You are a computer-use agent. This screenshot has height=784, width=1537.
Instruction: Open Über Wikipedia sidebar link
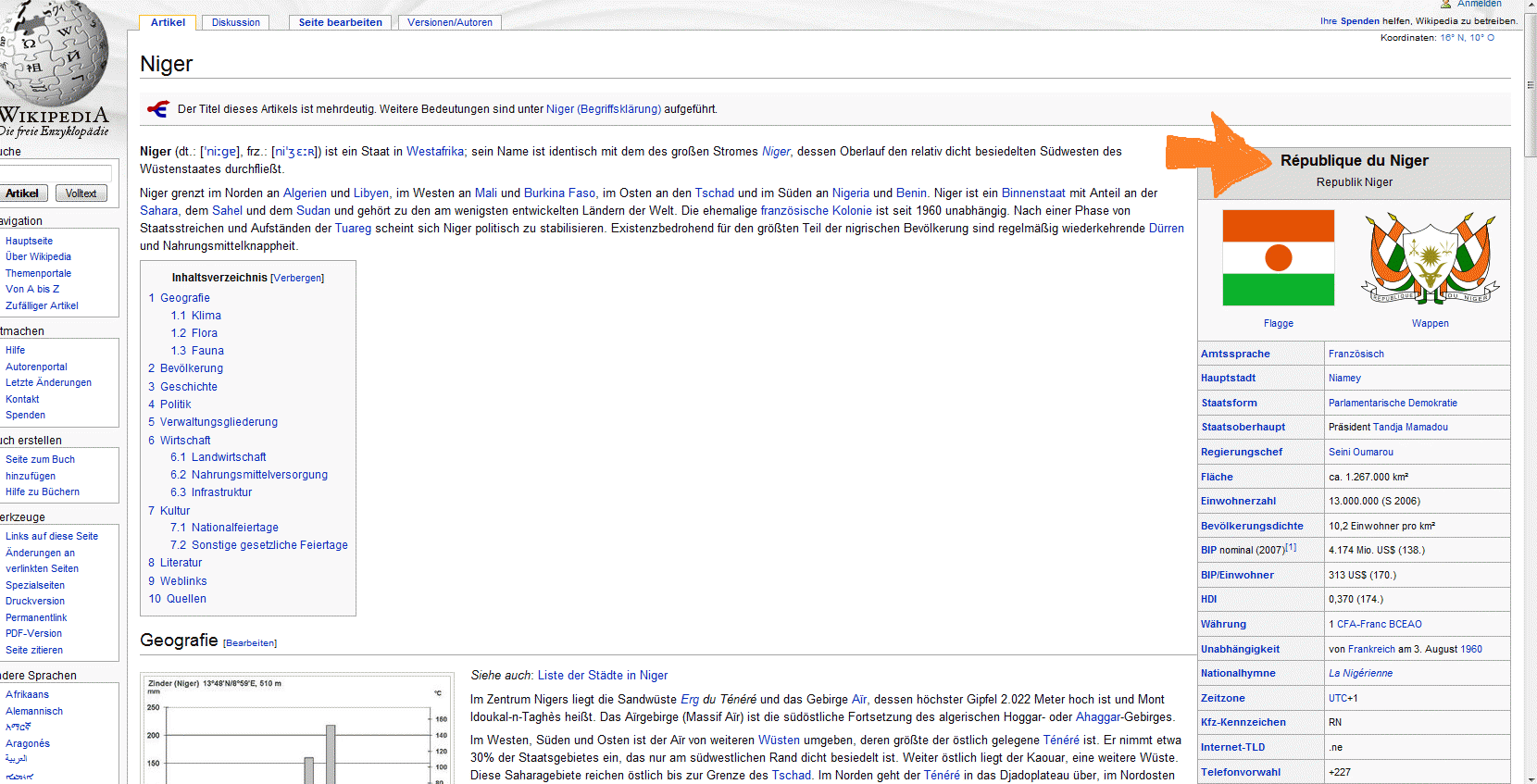click(38, 256)
